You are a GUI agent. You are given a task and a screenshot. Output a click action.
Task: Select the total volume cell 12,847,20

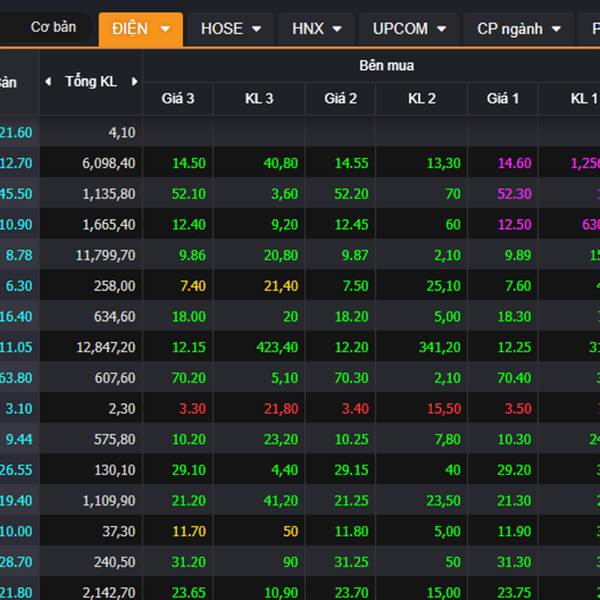coord(106,347)
